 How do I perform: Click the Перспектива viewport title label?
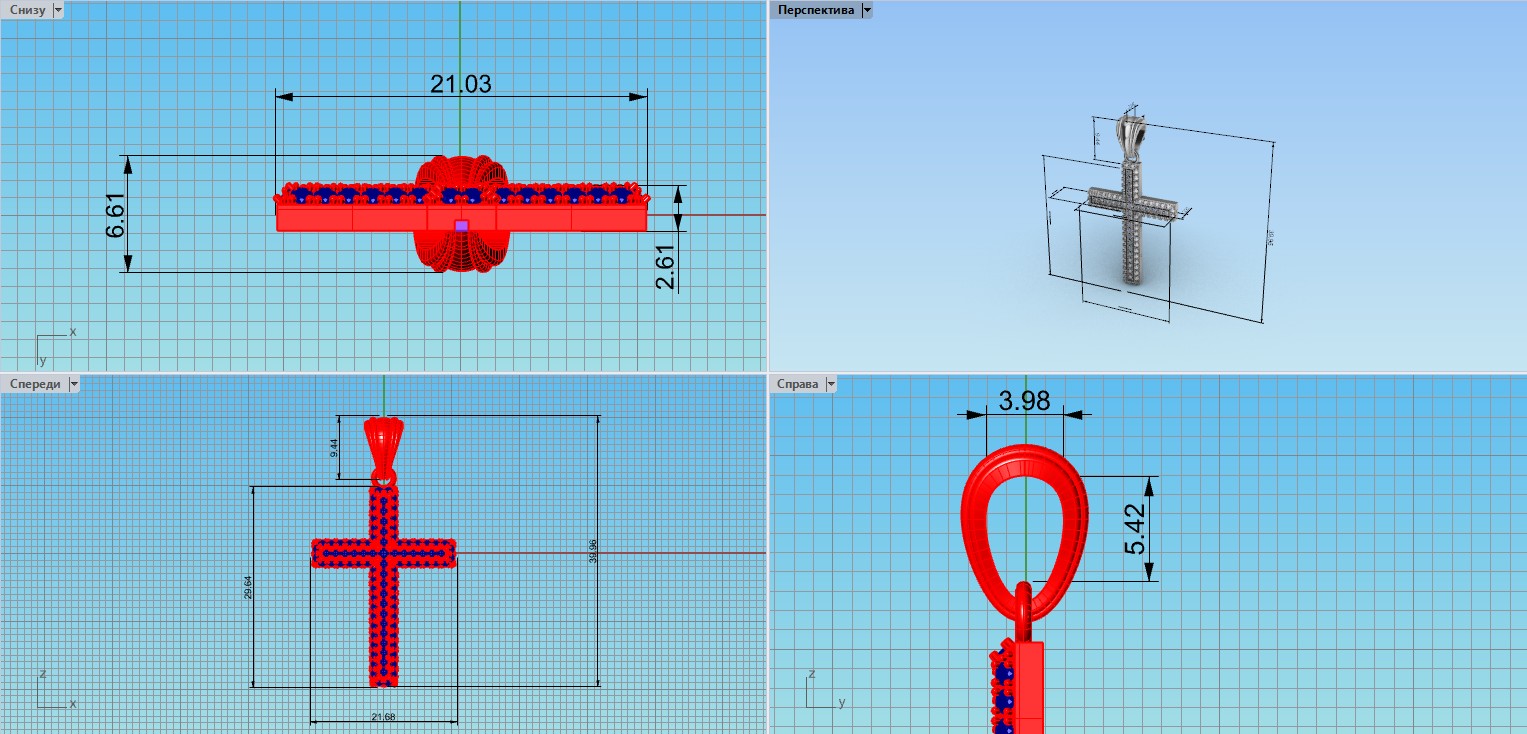(816, 10)
